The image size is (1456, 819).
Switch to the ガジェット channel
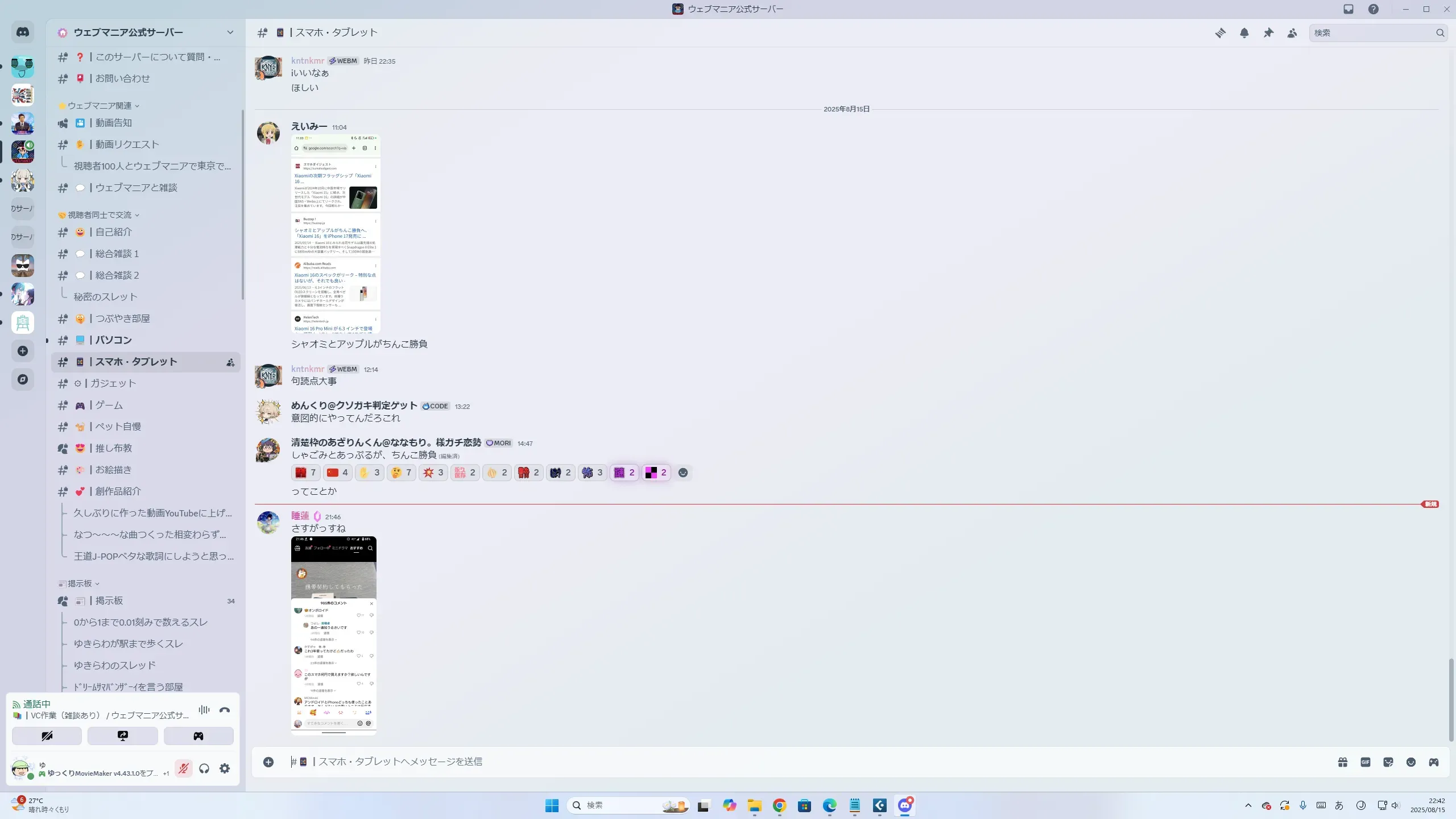tap(114, 383)
